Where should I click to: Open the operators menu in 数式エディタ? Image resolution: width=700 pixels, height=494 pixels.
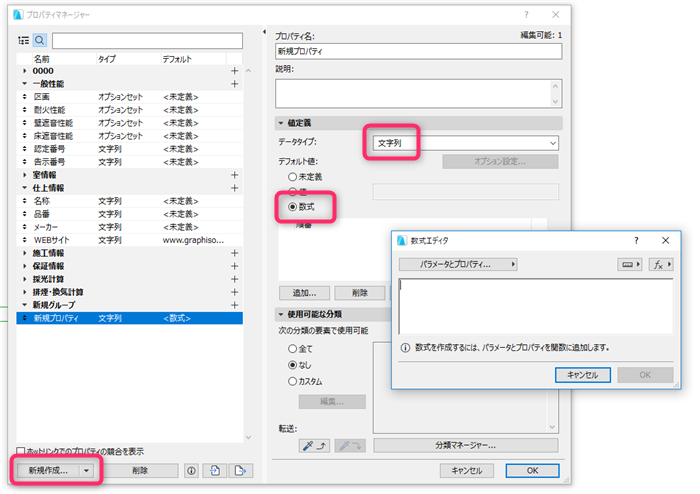click(x=630, y=265)
